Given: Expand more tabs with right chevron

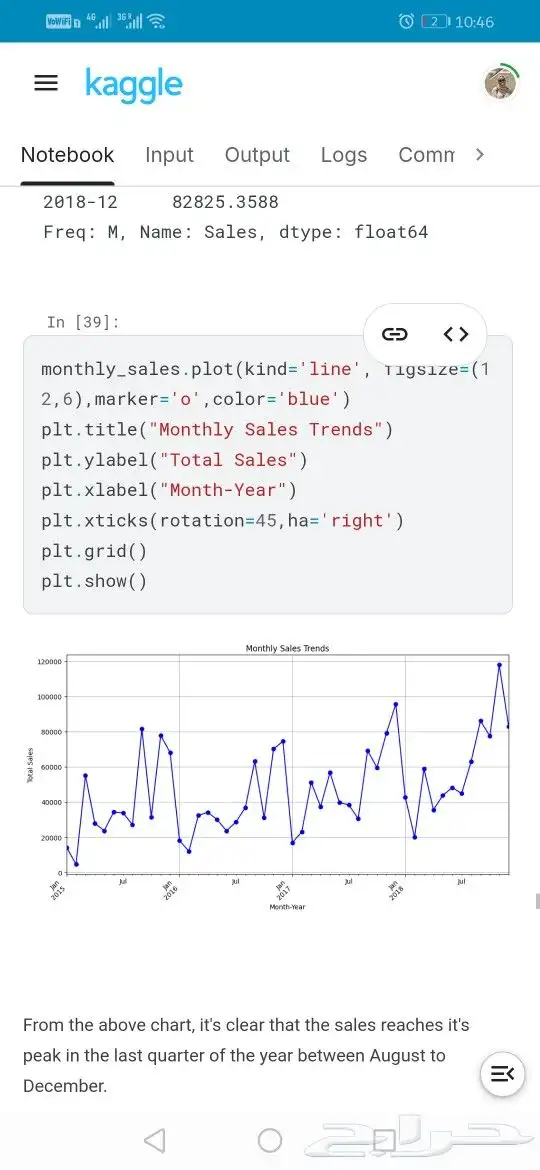Looking at the screenshot, I should pyautogui.click(x=480, y=154).
